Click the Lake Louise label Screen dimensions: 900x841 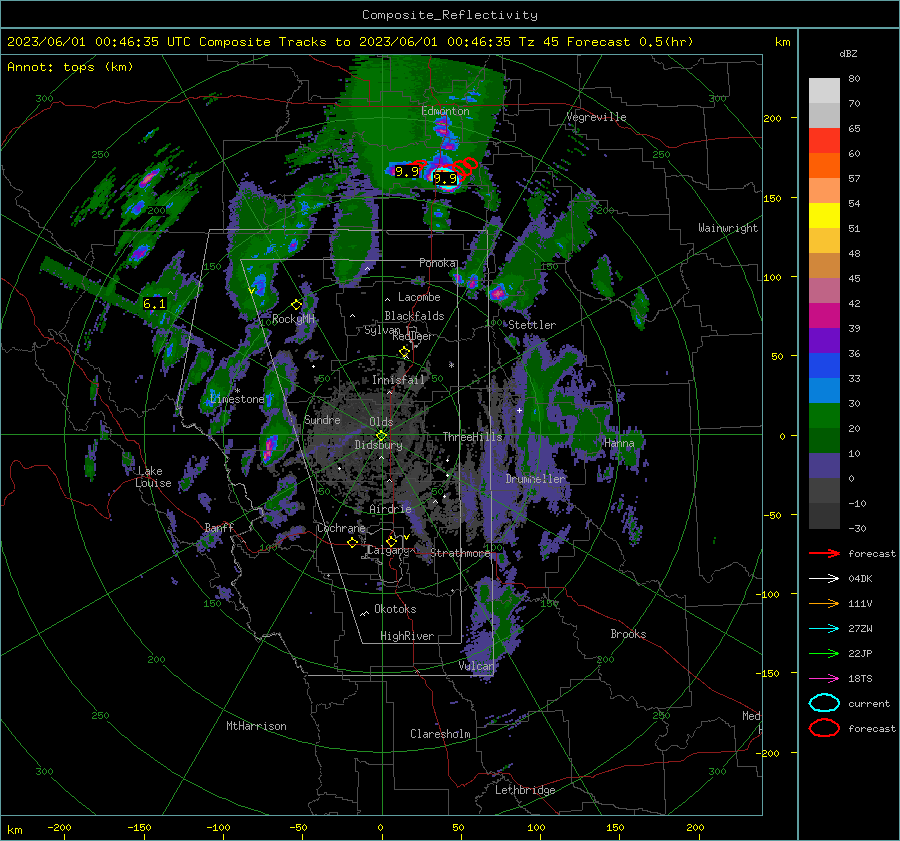pos(153,477)
